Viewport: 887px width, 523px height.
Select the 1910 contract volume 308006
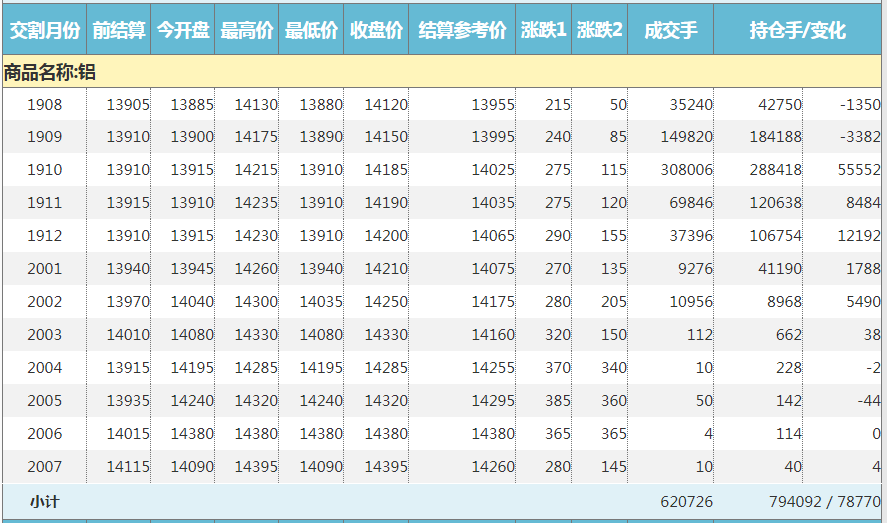click(x=686, y=170)
